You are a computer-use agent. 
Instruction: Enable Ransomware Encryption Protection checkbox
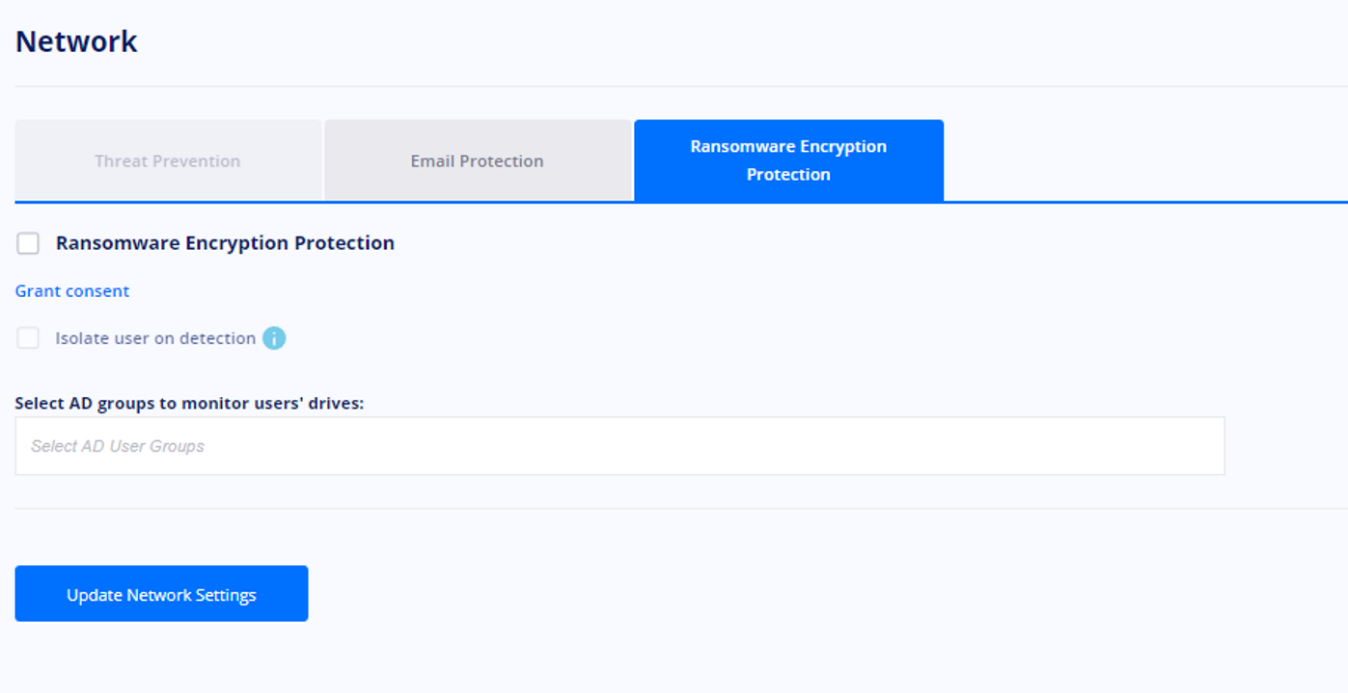[28, 243]
